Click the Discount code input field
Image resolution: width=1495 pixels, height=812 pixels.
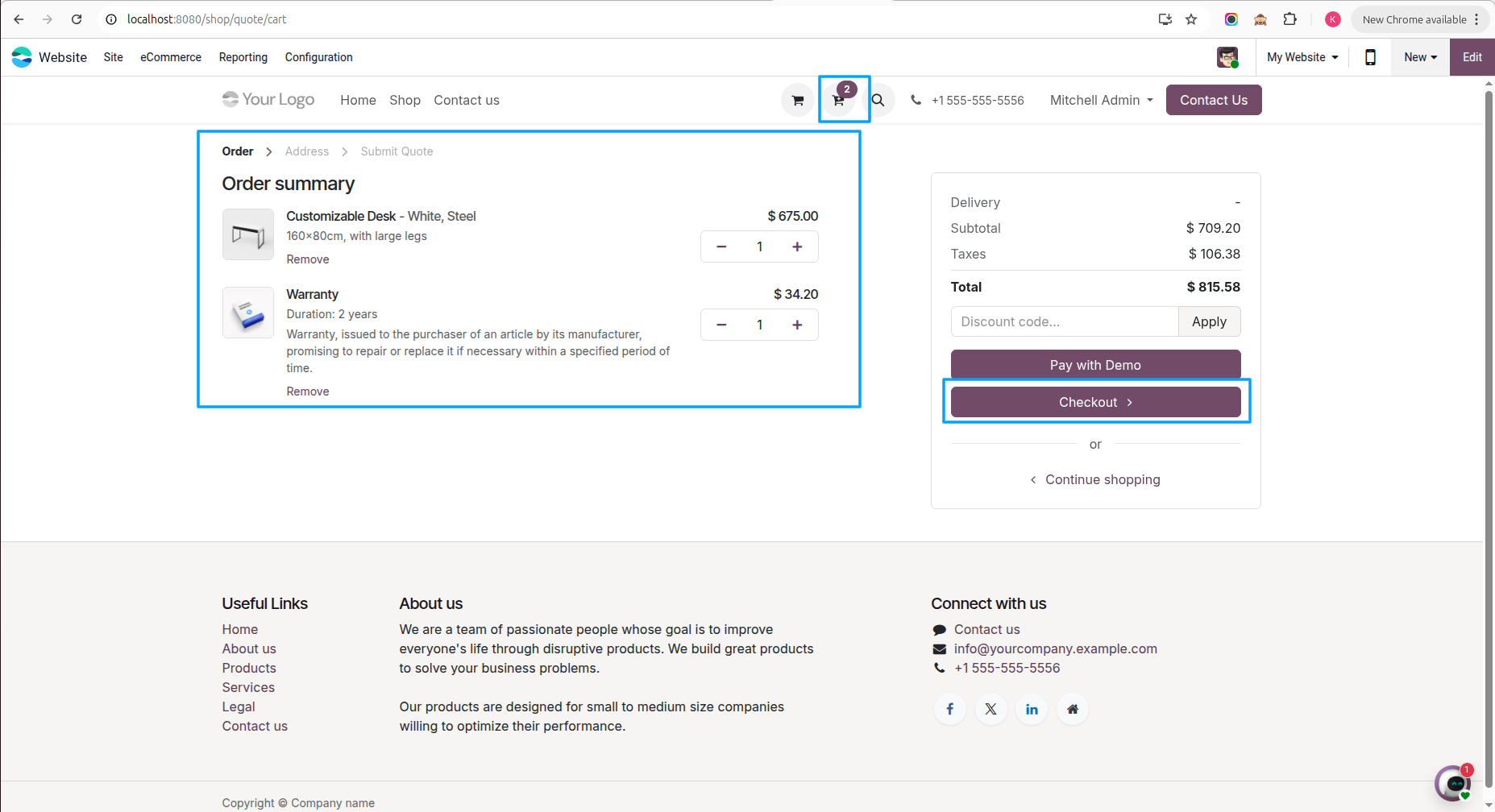(x=1064, y=321)
